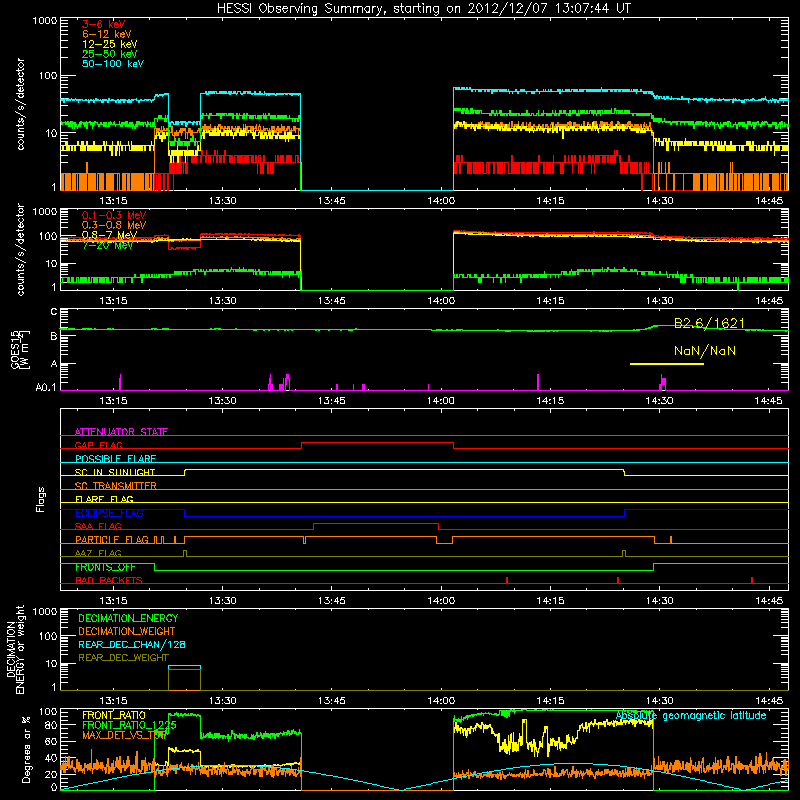Select the SAA_FLAG label
Screen dimensions: 800x800
(98, 526)
